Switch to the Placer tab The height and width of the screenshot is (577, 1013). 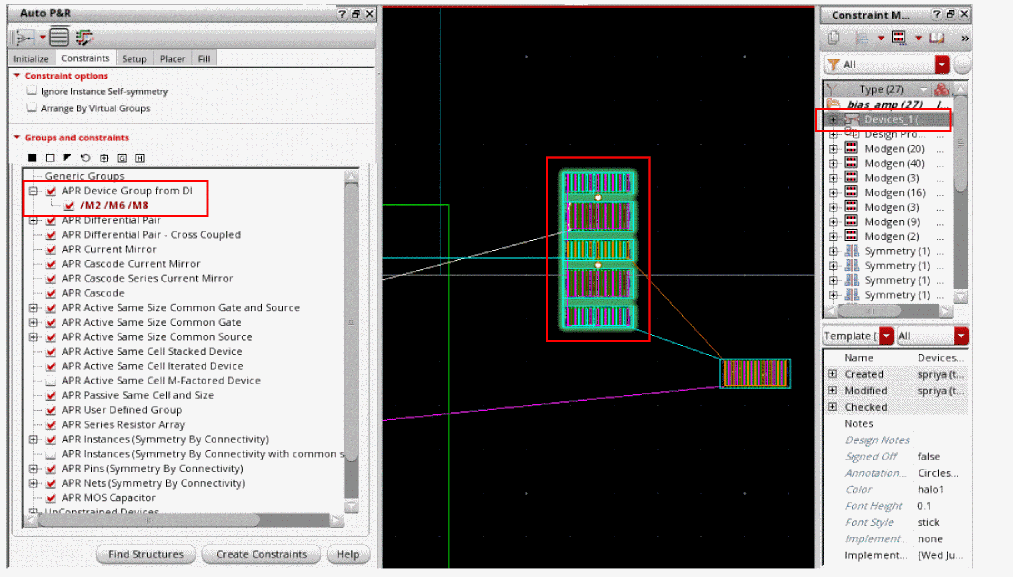click(x=172, y=59)
